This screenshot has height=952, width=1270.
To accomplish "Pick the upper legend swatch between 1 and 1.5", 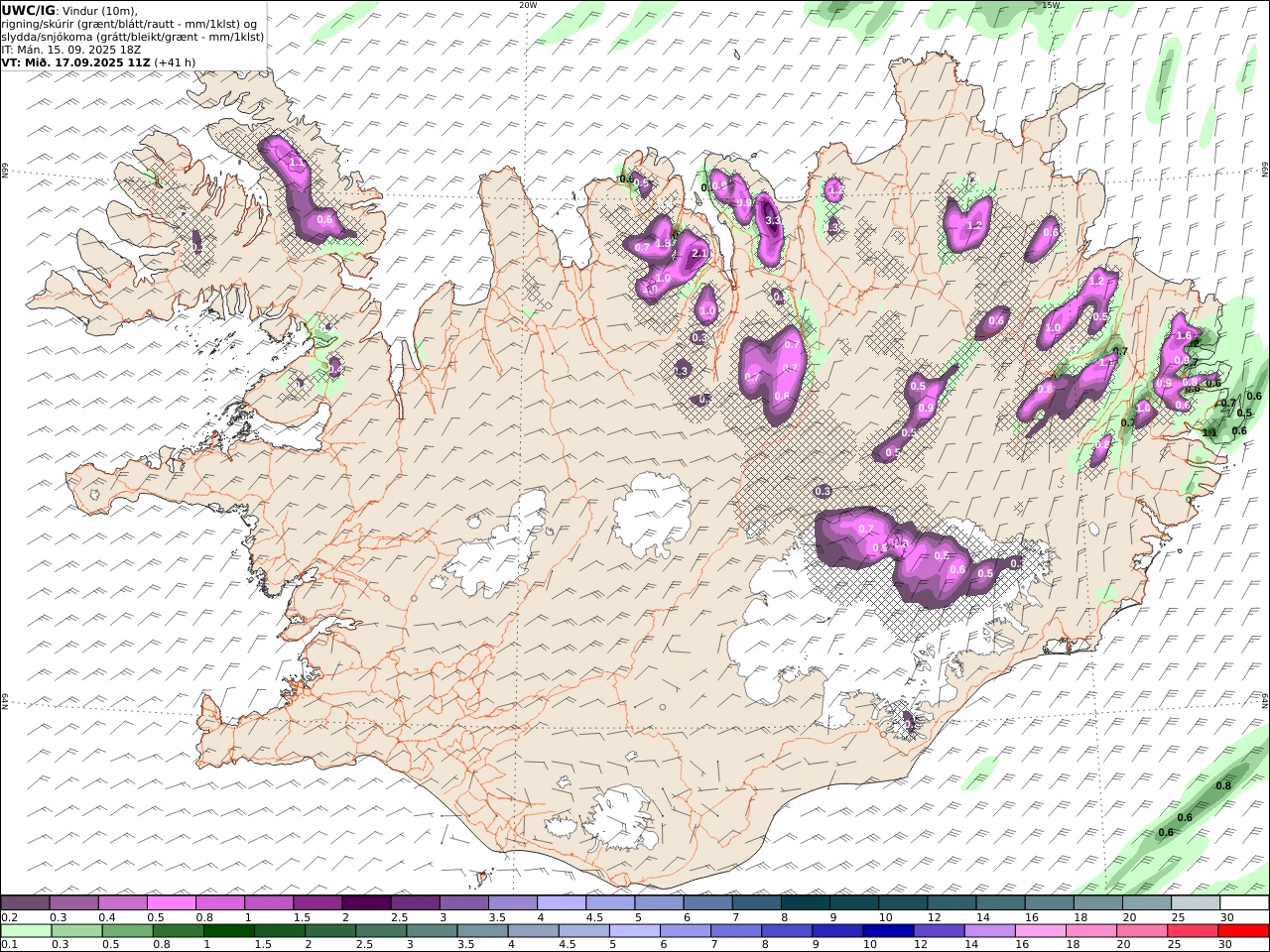I will (x=268, y=903).
